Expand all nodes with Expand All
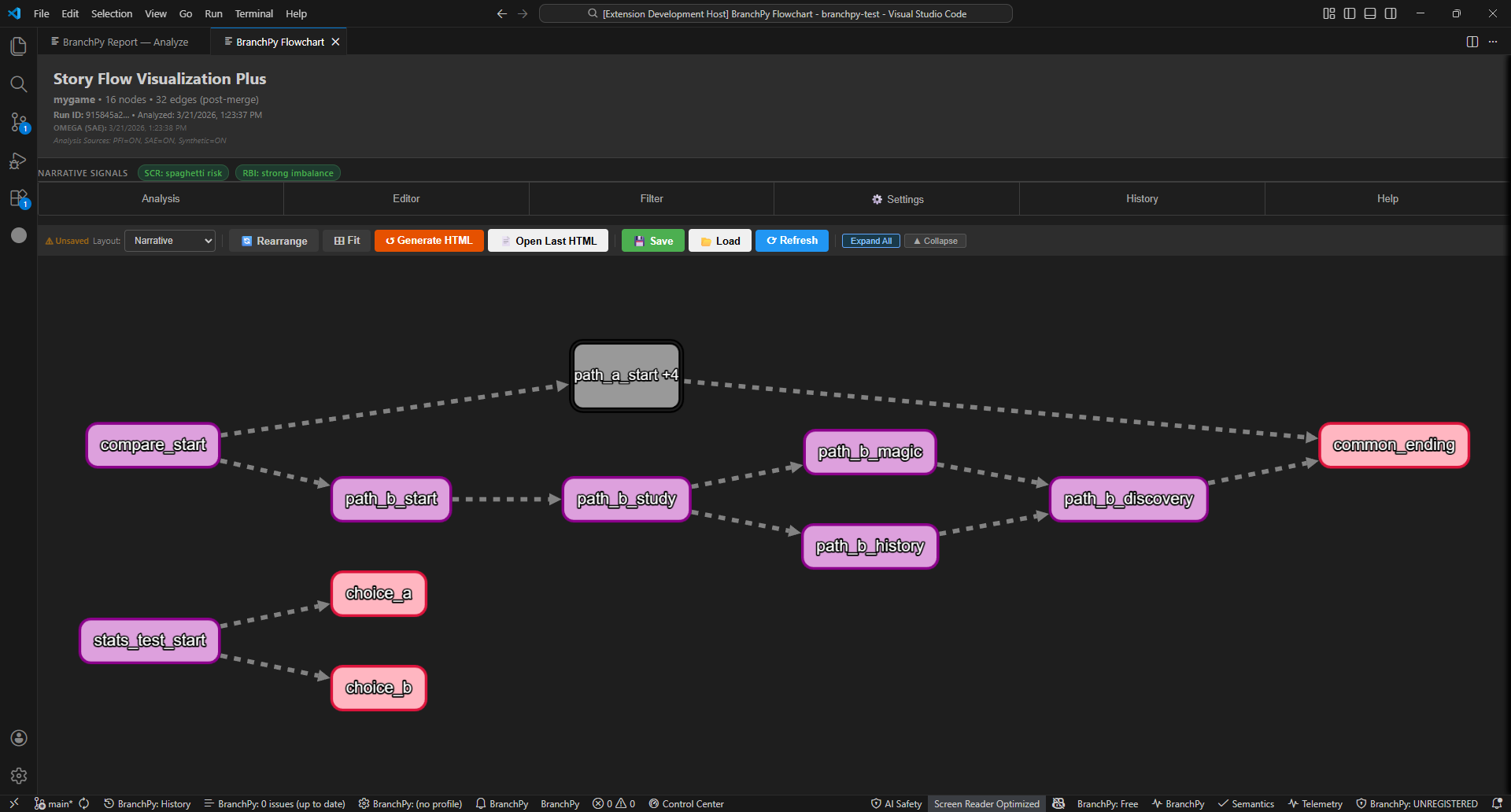 (x=870, y=241)
